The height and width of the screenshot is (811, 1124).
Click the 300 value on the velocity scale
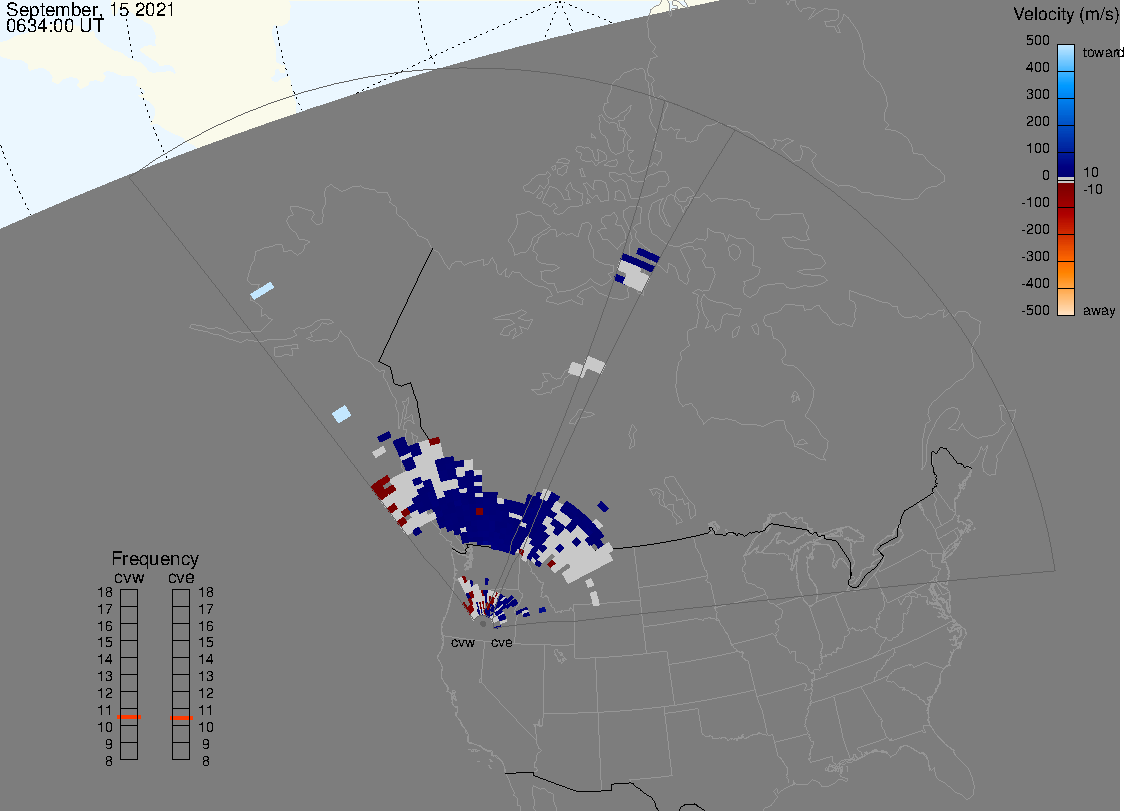pos(1037,95)
